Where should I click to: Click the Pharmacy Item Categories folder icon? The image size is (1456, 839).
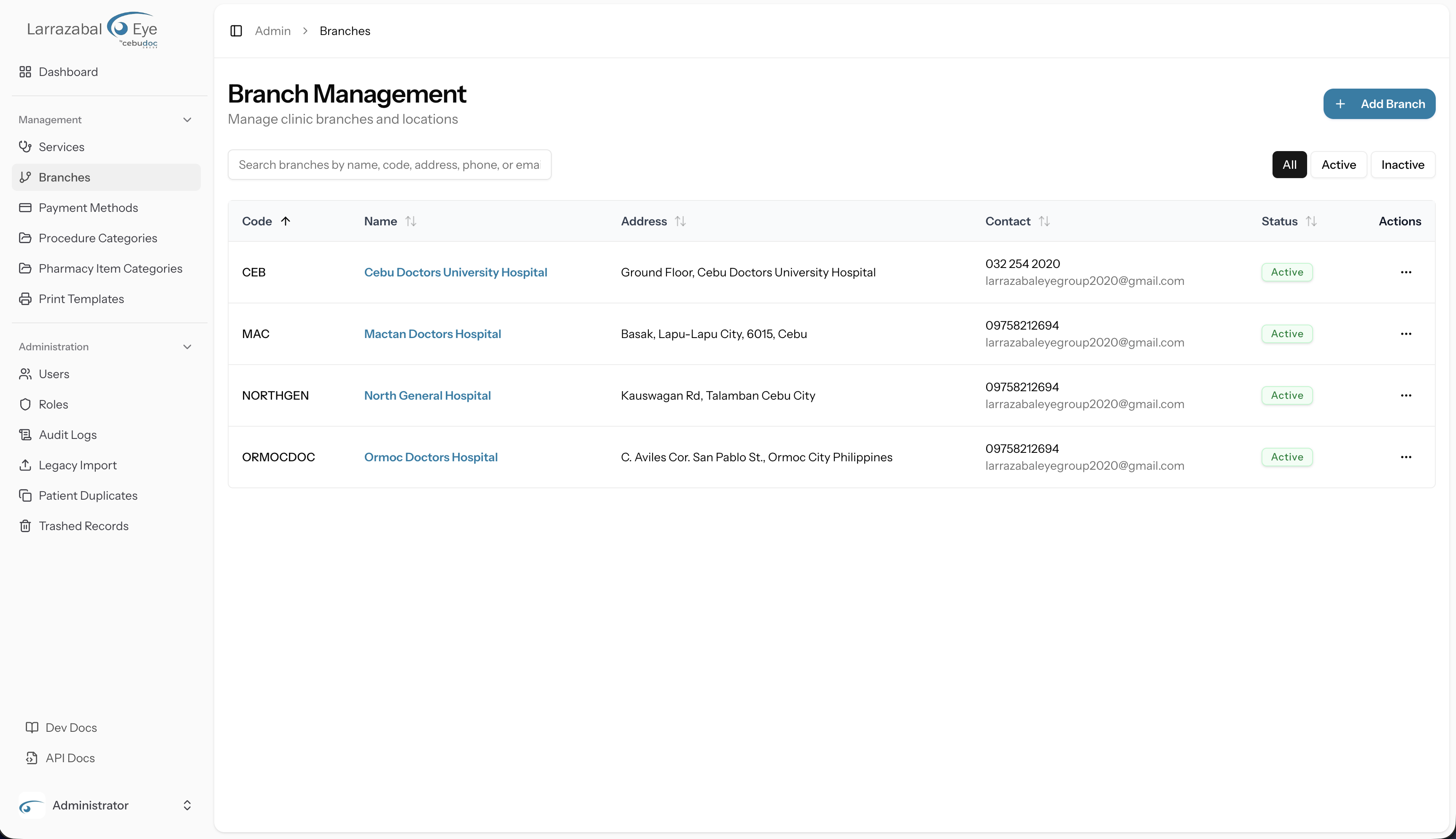25,268
